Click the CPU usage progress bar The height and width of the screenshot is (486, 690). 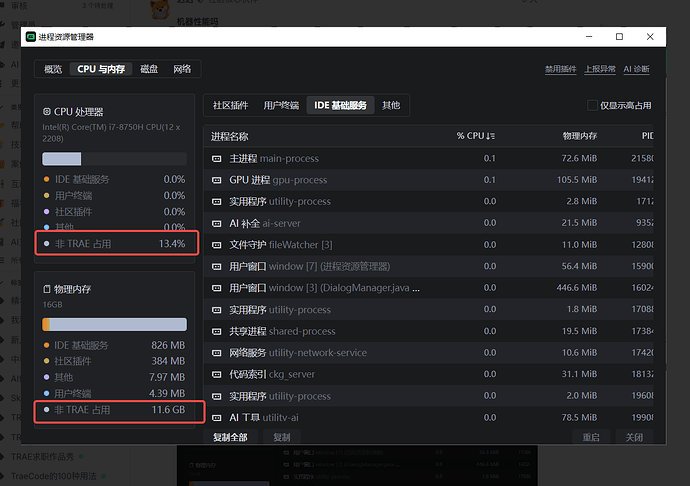pos(114,159)
